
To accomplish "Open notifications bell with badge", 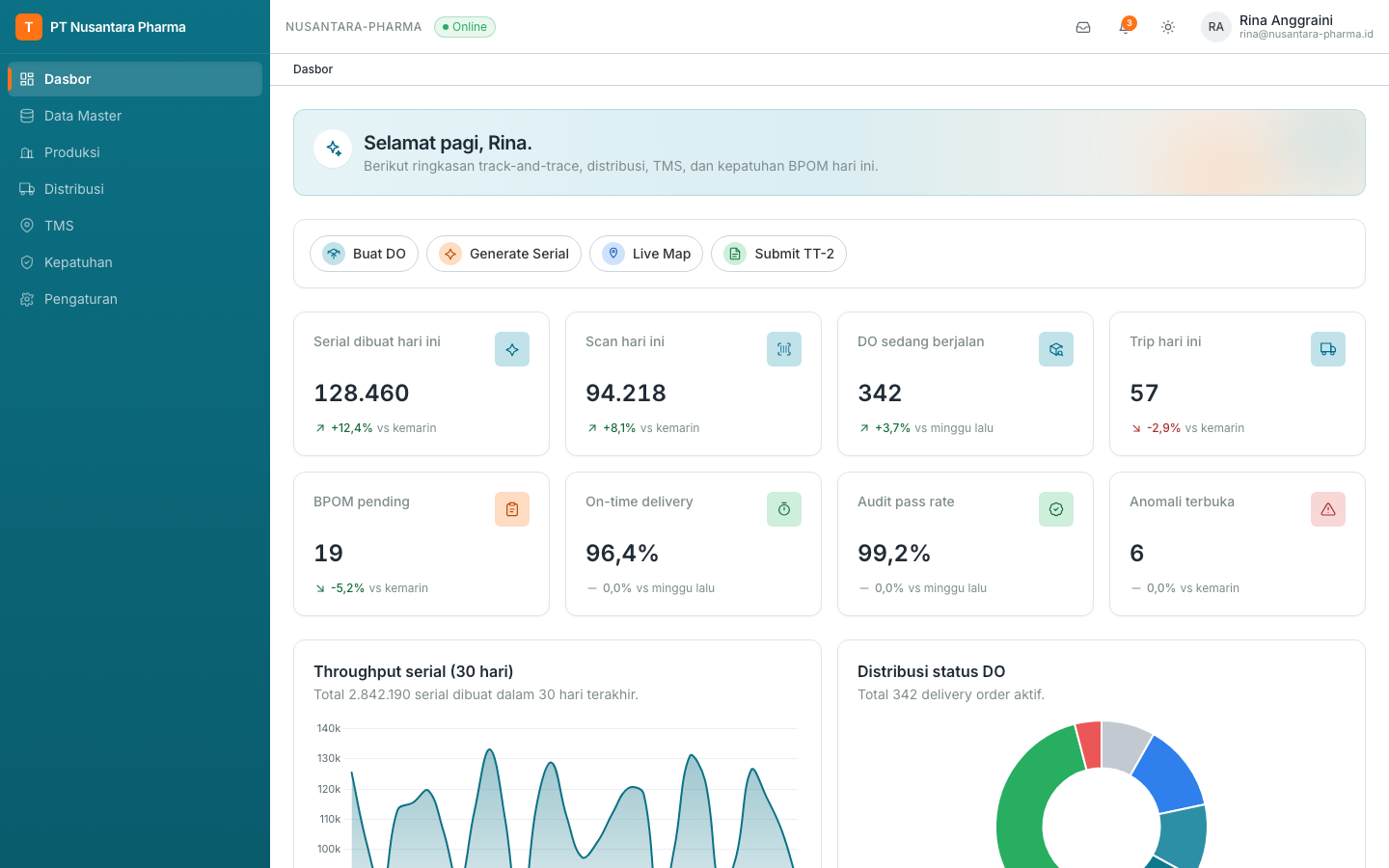I will click(1126, 27).
